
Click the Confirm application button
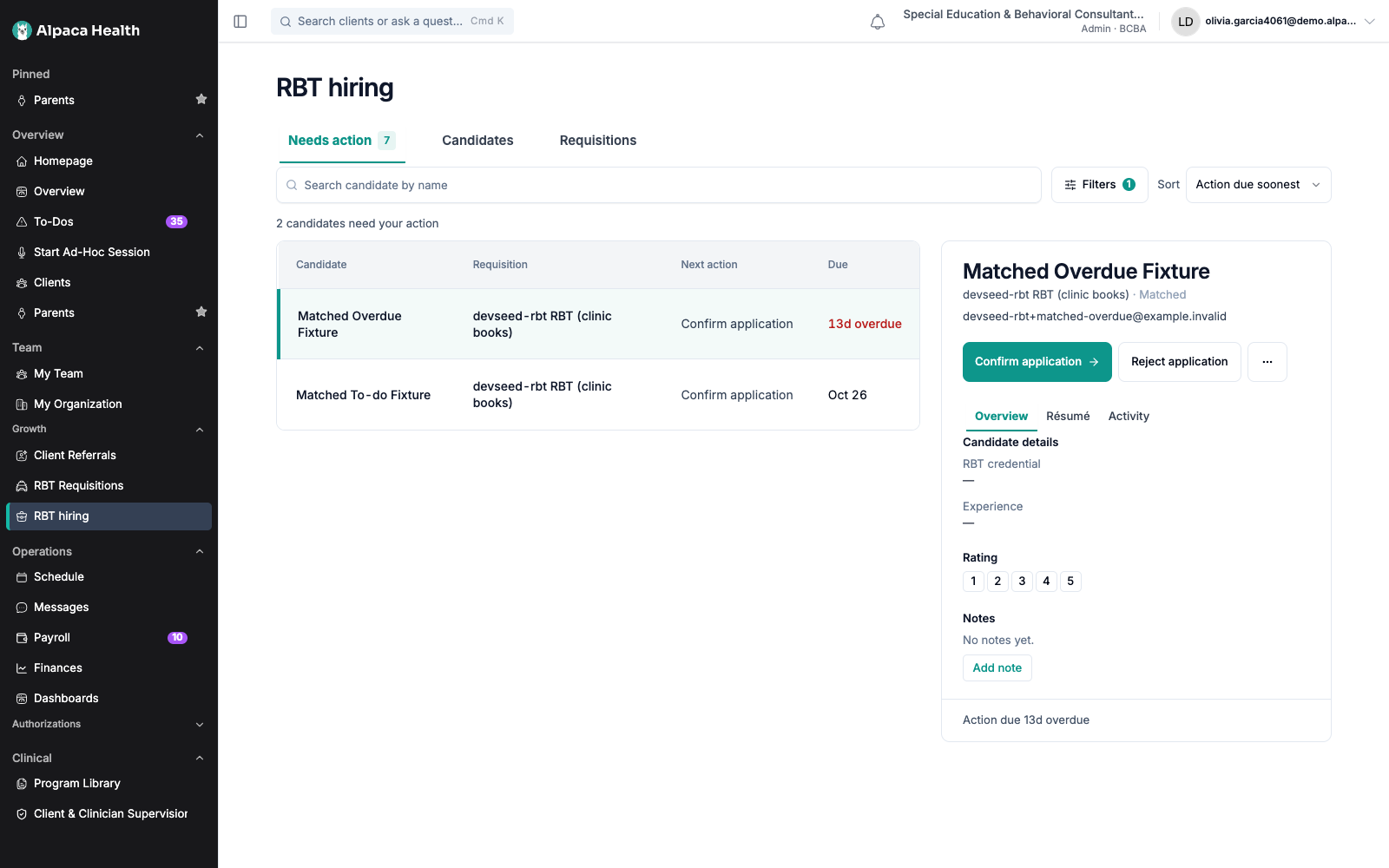click(x=1037, y=362)
